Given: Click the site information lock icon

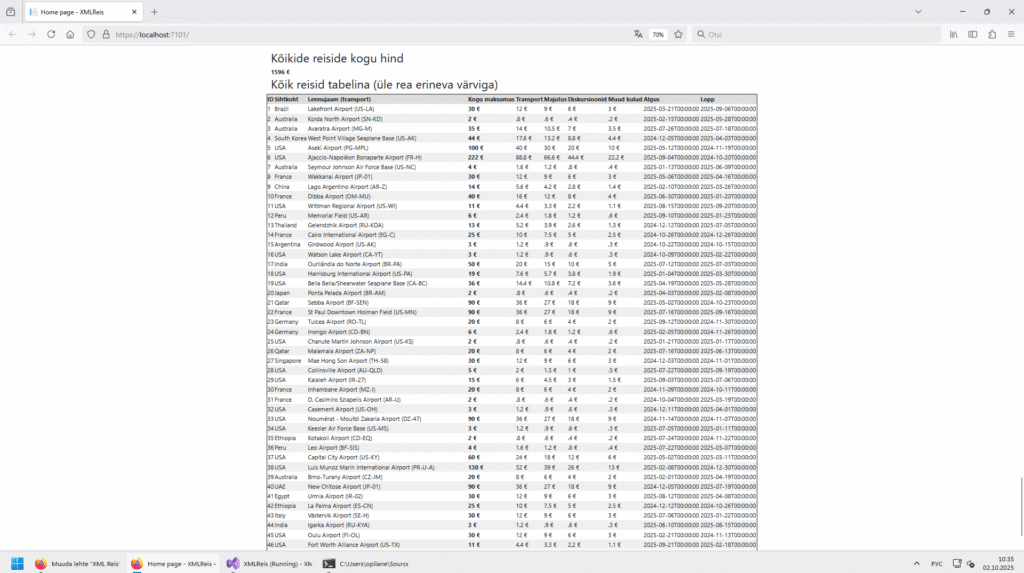Looking at the screenshot, I should pyautogui.click(x=106, y=34).
